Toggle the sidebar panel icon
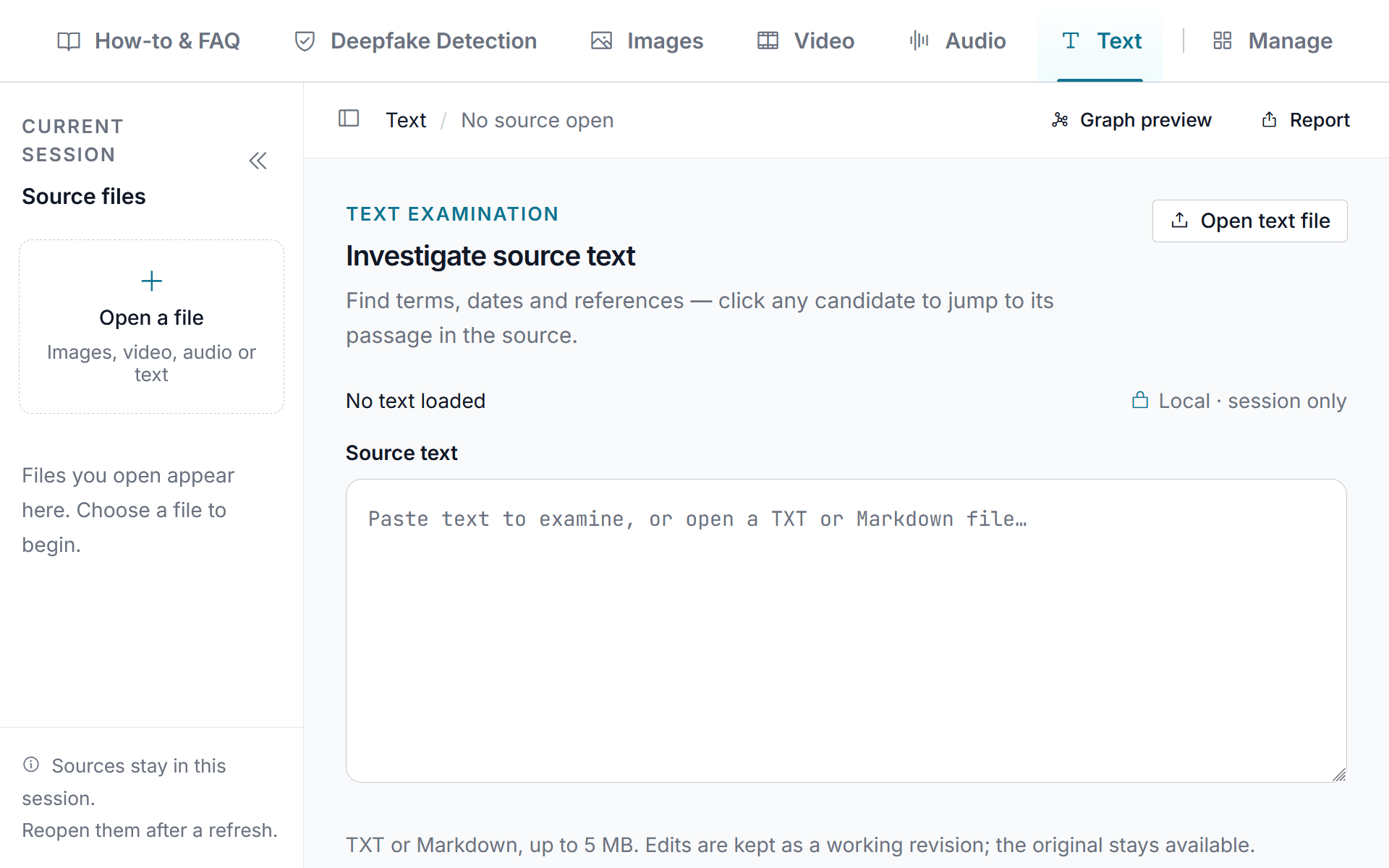The height and width of the screenshot is (868, 1389). [349, 119]
